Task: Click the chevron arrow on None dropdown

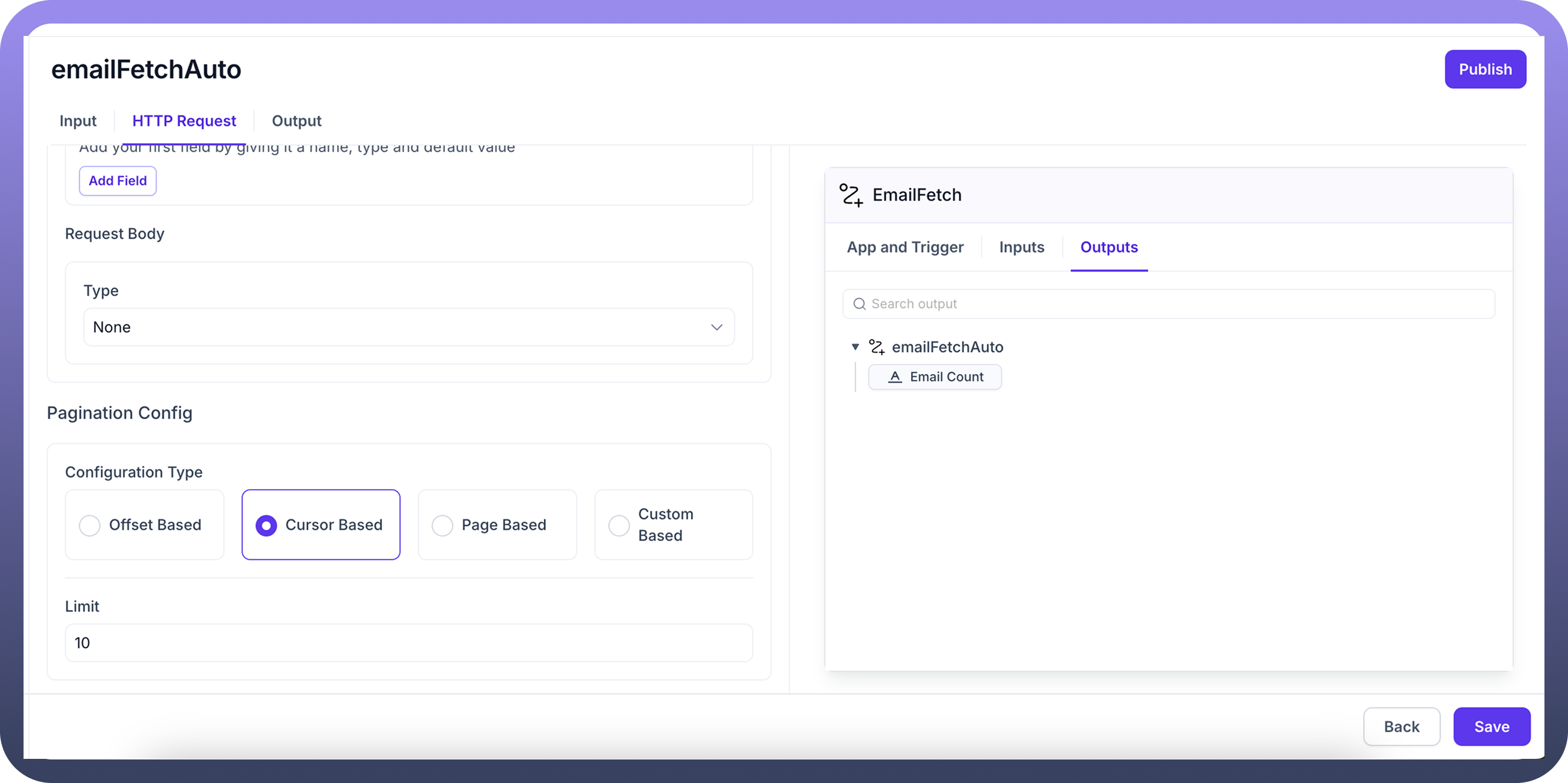Action: coord(716,327)
